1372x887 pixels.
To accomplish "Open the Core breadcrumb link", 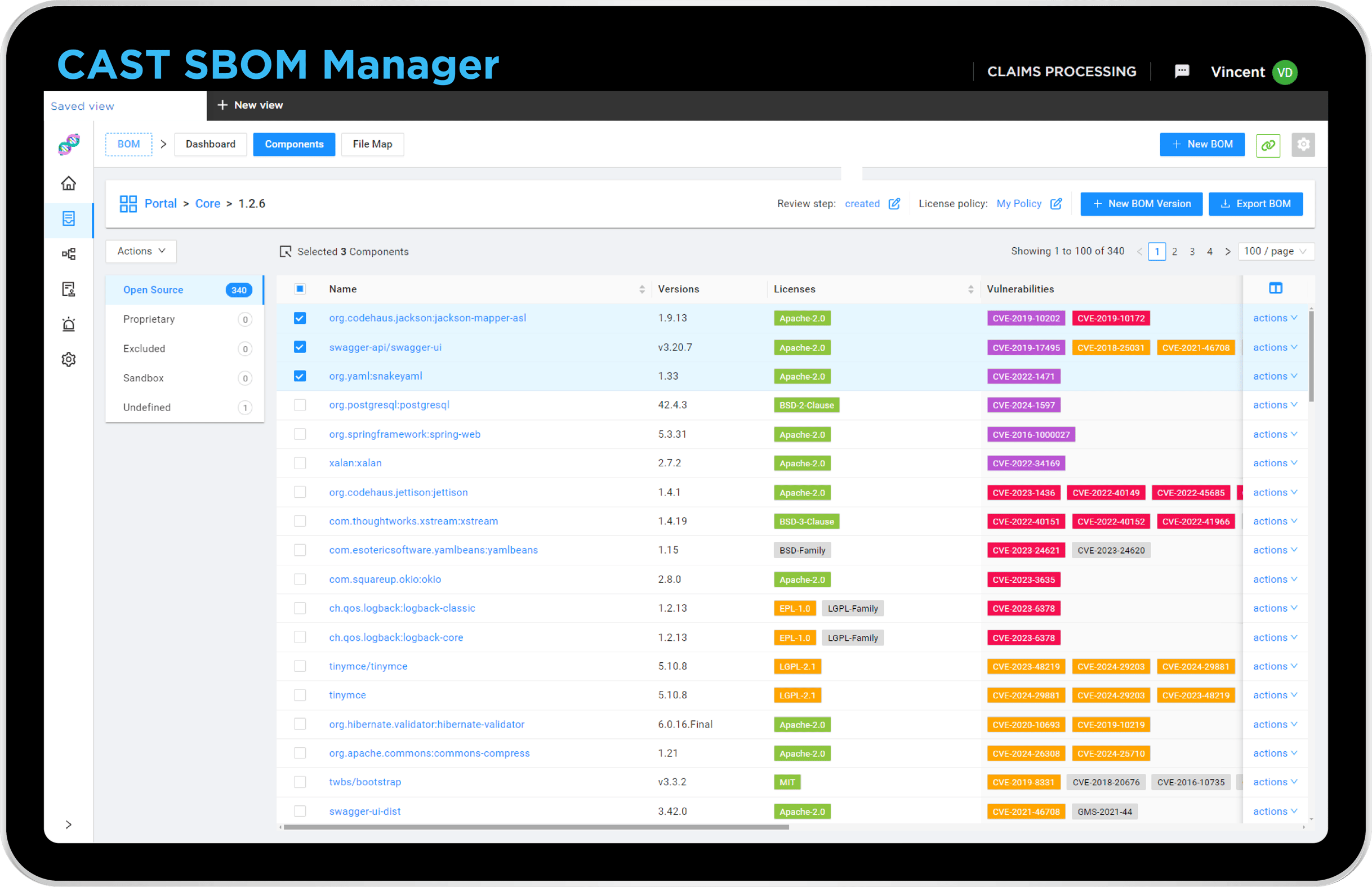I will [207, 203].
